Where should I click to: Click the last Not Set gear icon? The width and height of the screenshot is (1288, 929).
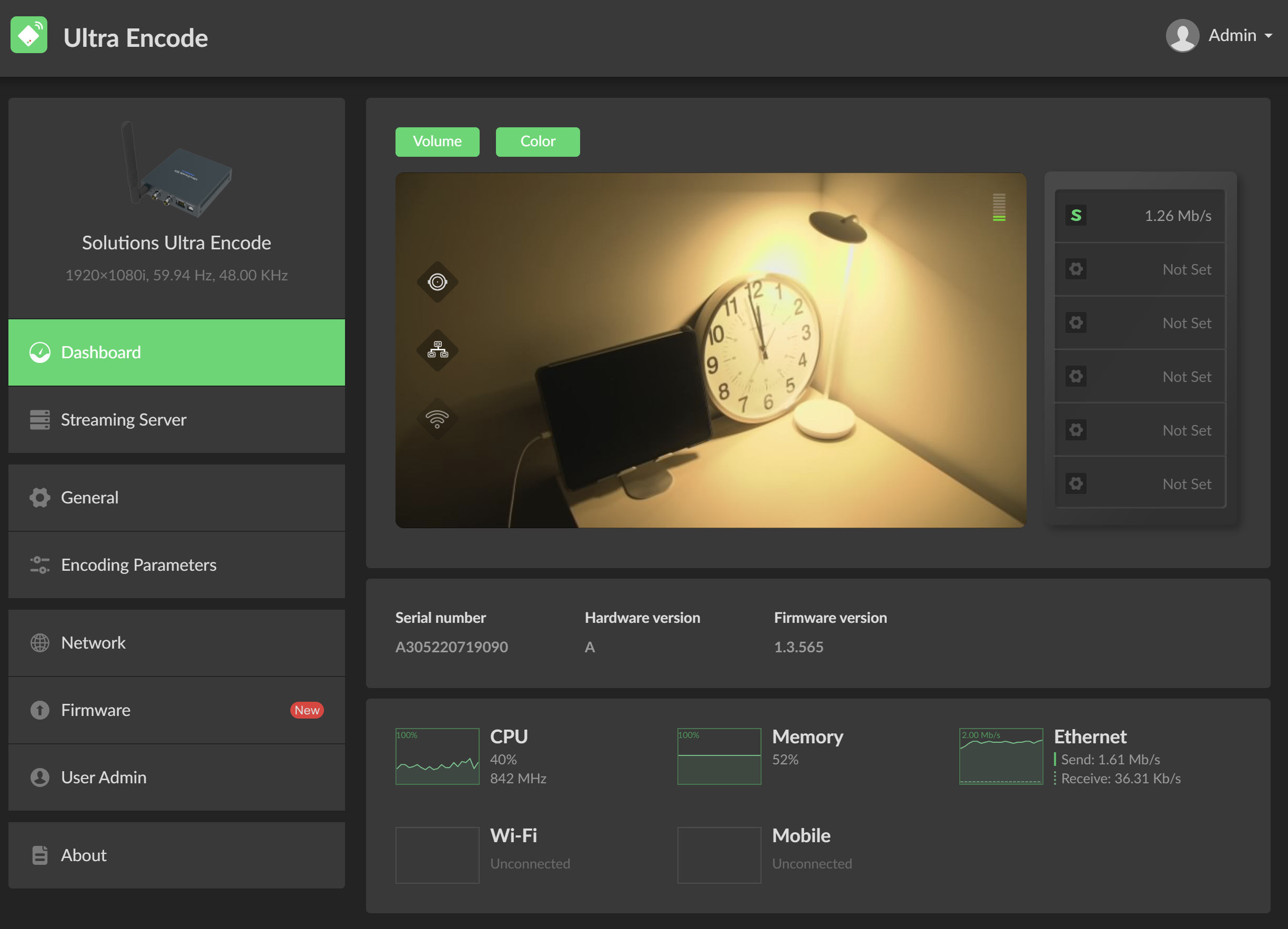coord(1076,484)
